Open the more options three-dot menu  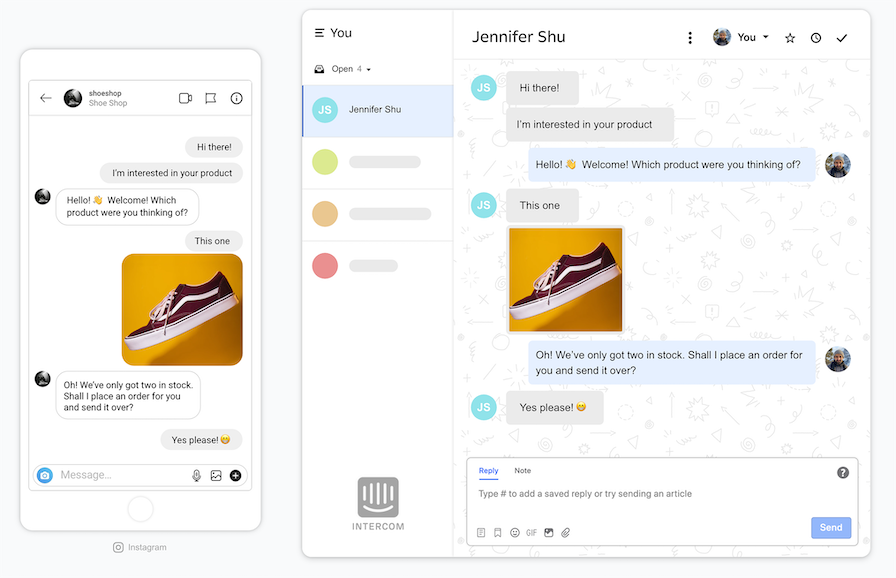point(690,37)
